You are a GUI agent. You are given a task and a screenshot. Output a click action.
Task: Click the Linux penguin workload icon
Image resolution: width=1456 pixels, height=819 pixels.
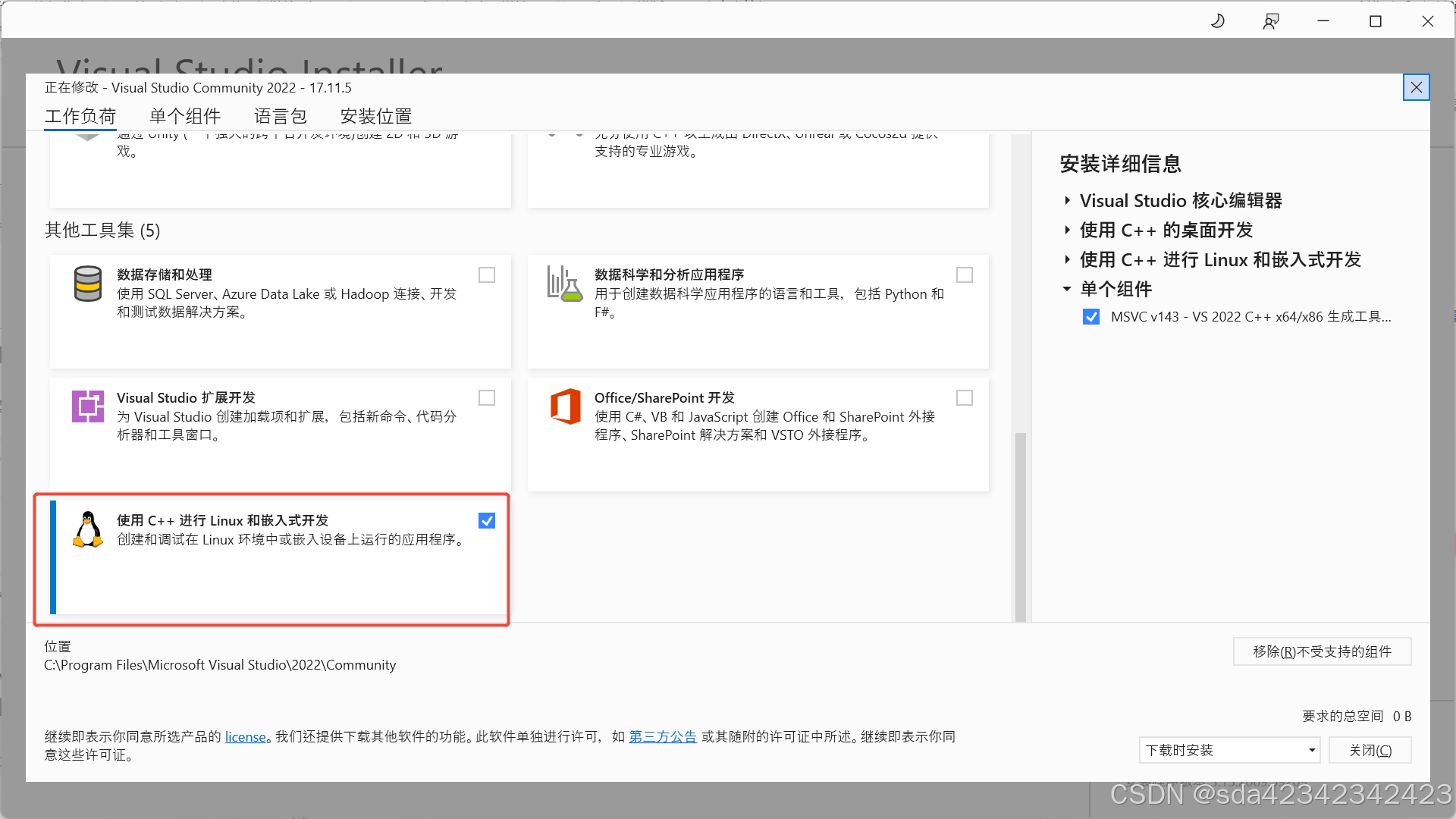click(87, 529)
